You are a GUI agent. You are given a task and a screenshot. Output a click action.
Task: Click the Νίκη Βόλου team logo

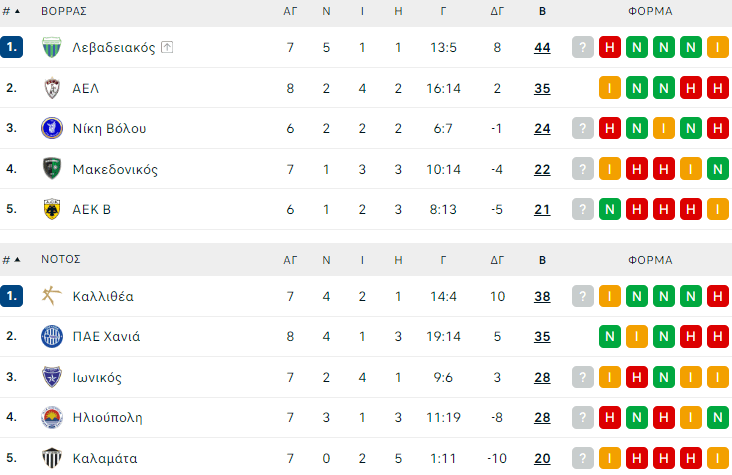tap(52, 128)
